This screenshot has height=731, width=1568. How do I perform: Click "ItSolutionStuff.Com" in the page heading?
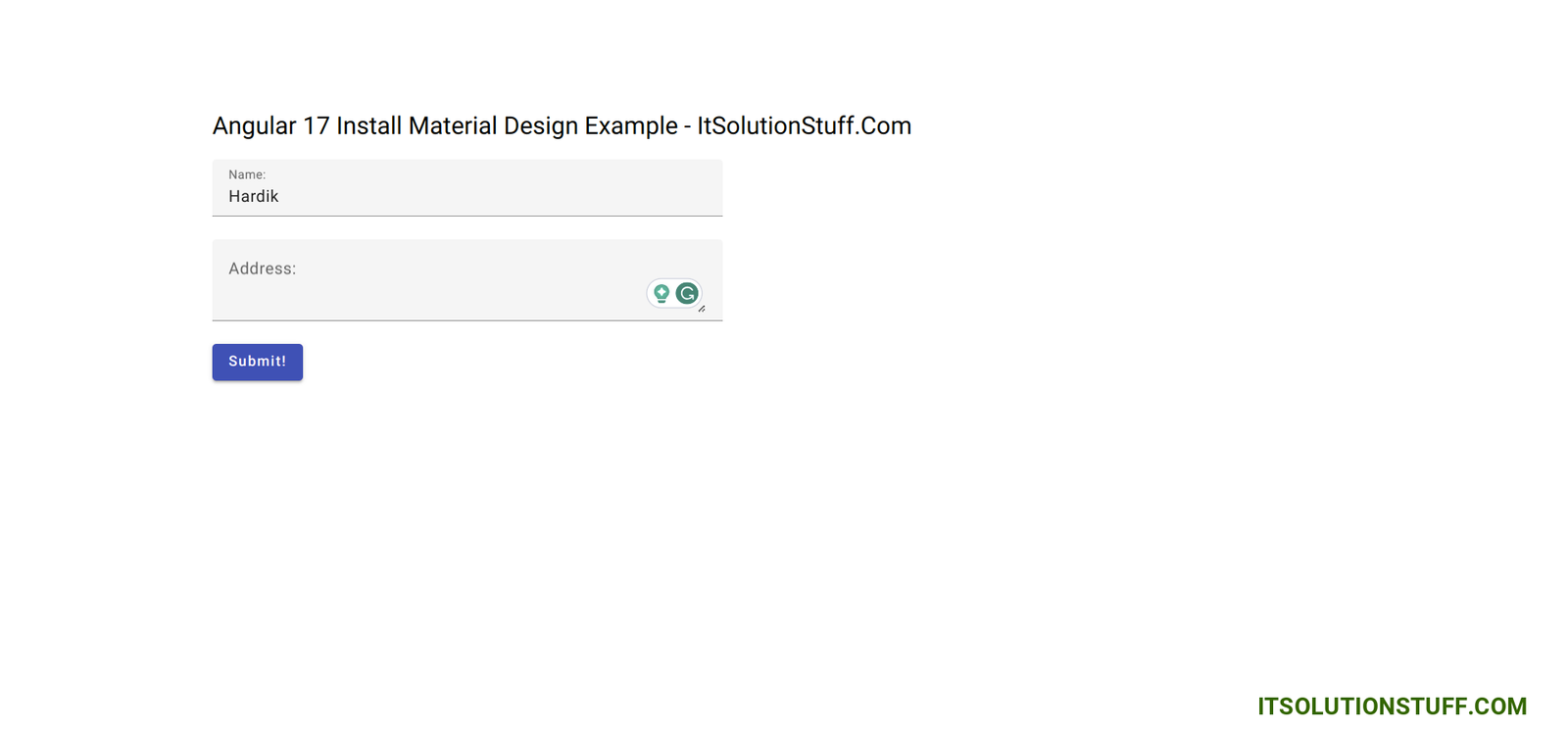804,126
